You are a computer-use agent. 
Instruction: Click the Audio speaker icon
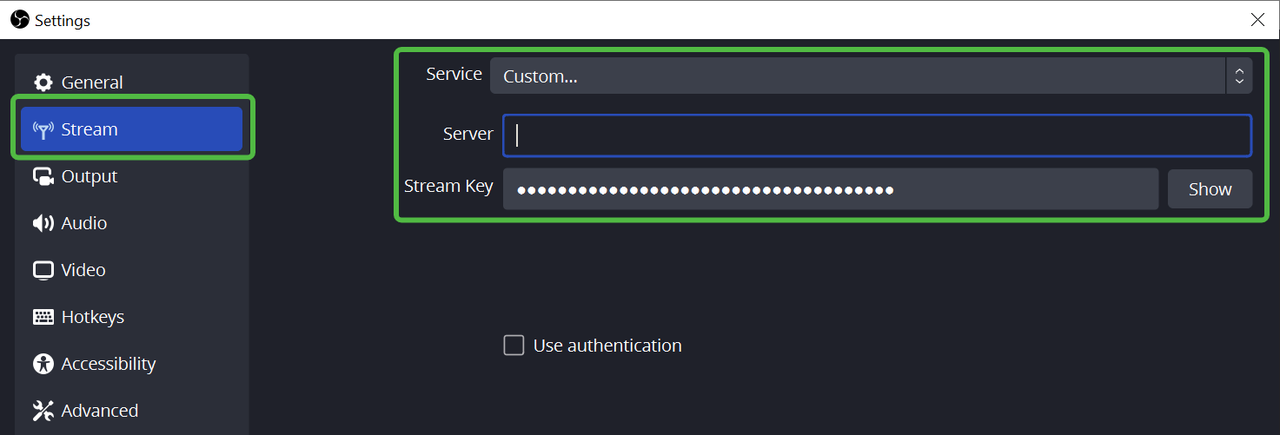tap(43, 224)
